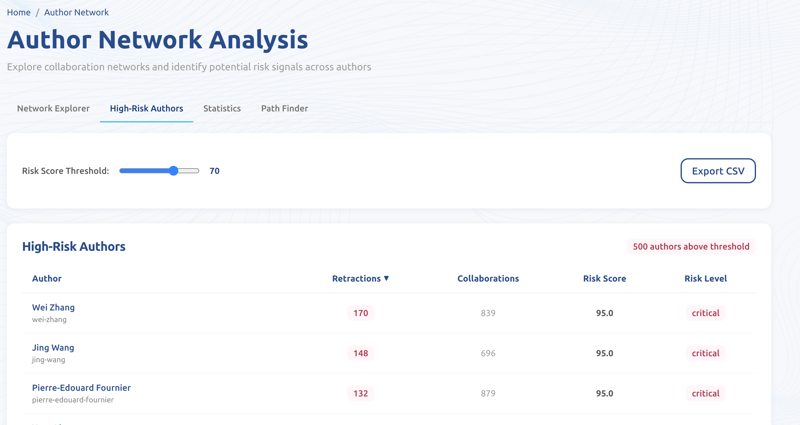Screen dimensions: 800x425
Task: Open the Statistics tab
Action: click(222, 108)
